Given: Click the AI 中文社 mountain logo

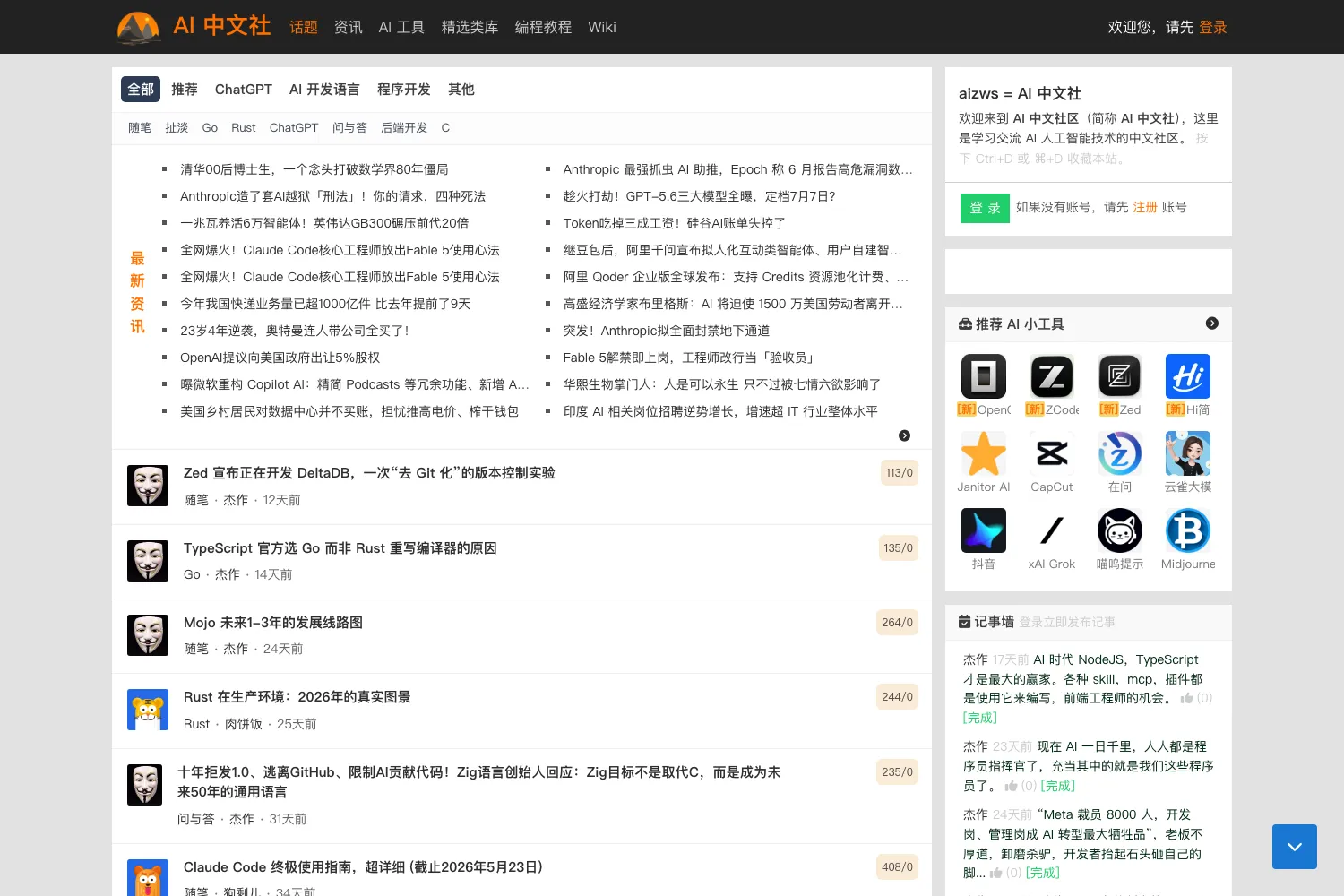Looking at the screenshot, I should click(x=138, y=28).
